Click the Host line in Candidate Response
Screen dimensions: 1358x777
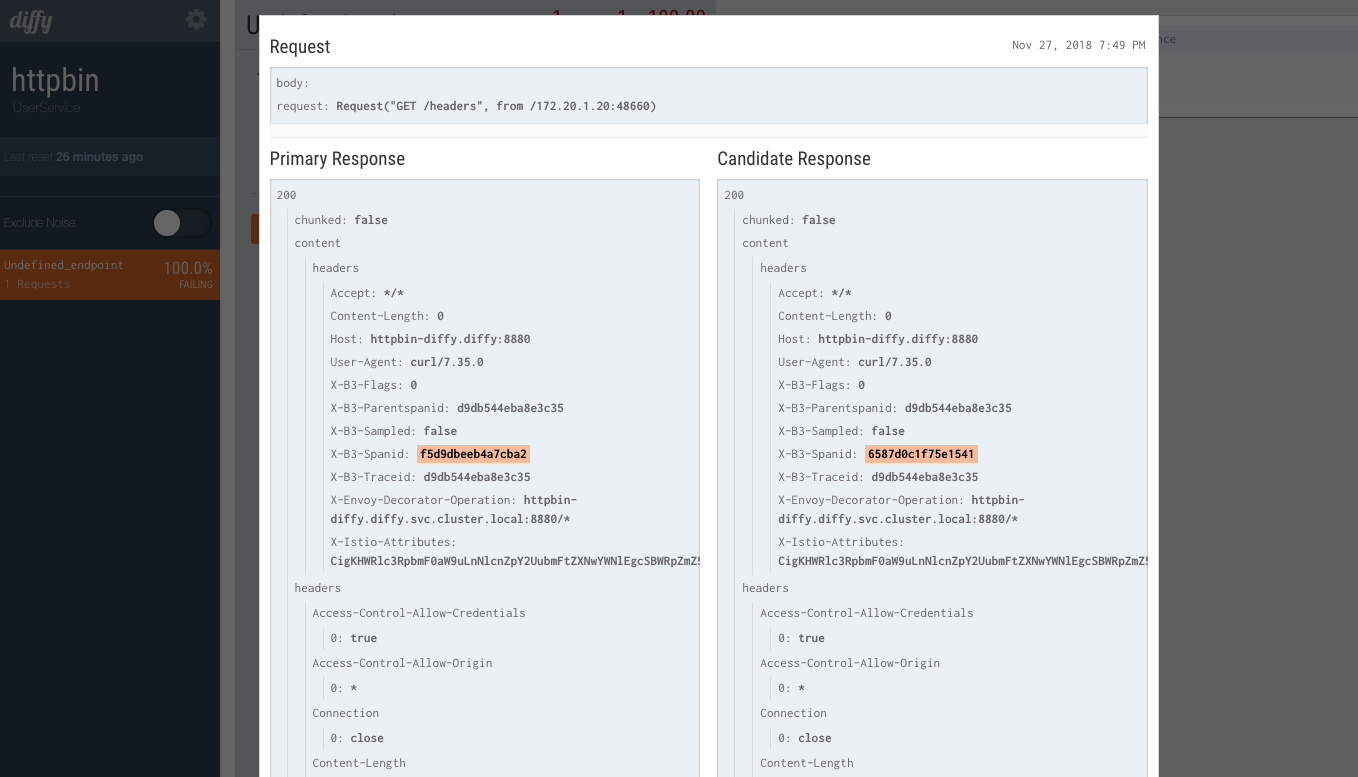click(x=878, y=339)
